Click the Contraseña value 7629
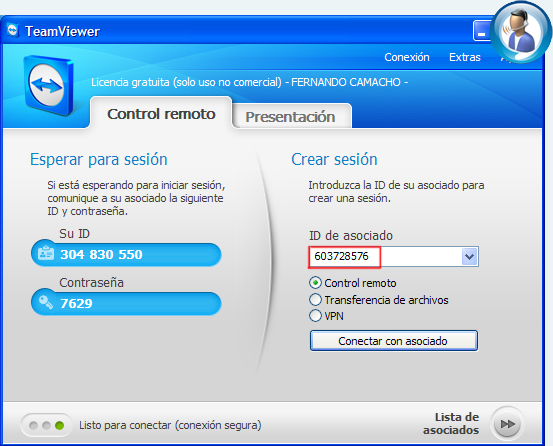This screenshot has height=446, width=553. [76, 303]
